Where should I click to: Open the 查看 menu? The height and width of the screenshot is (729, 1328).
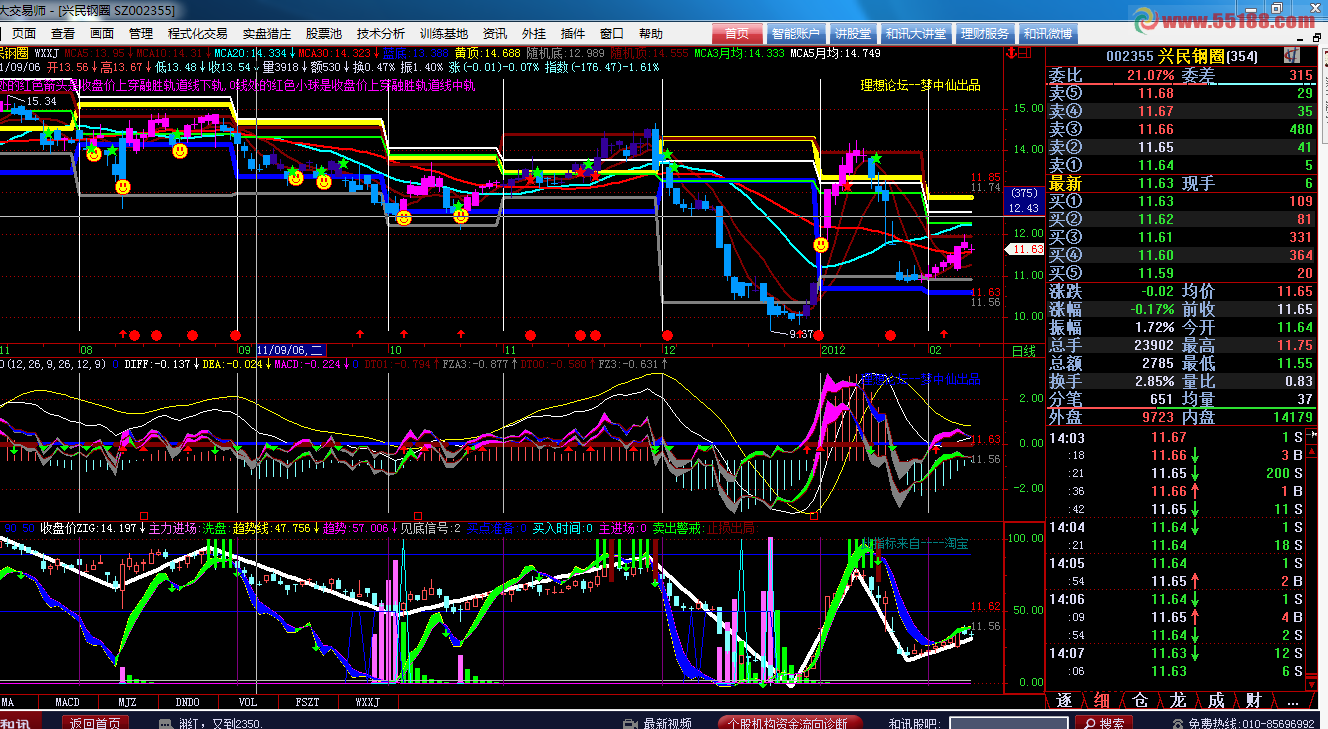tap(63, 33)
